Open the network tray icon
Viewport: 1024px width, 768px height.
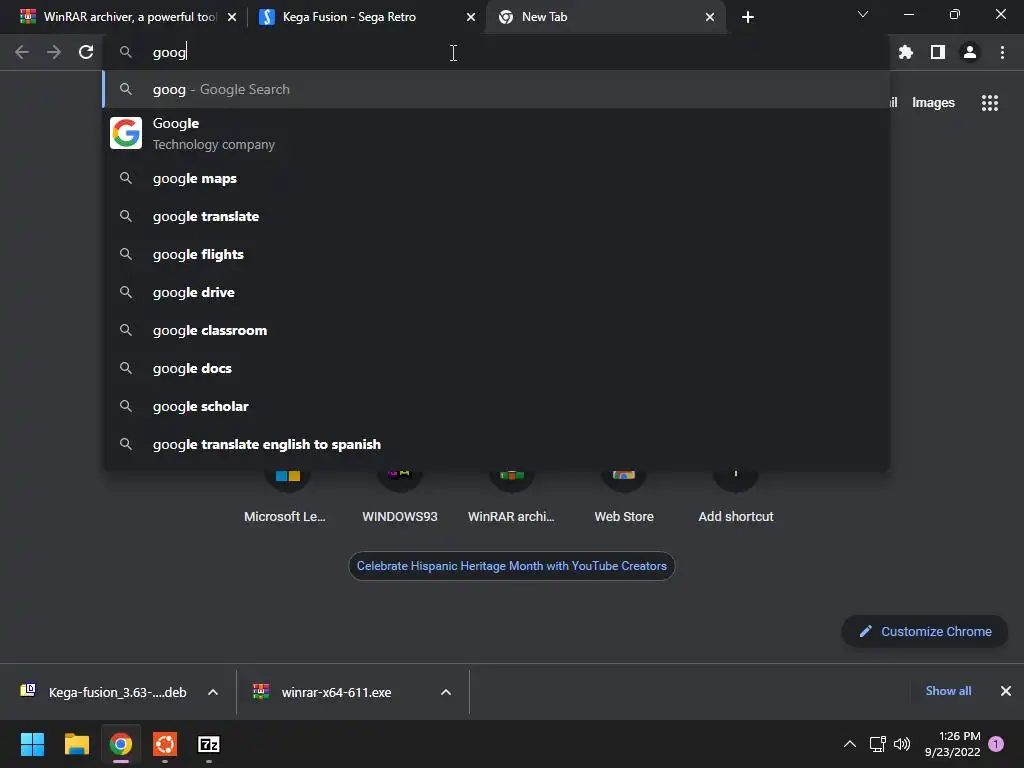877,744
